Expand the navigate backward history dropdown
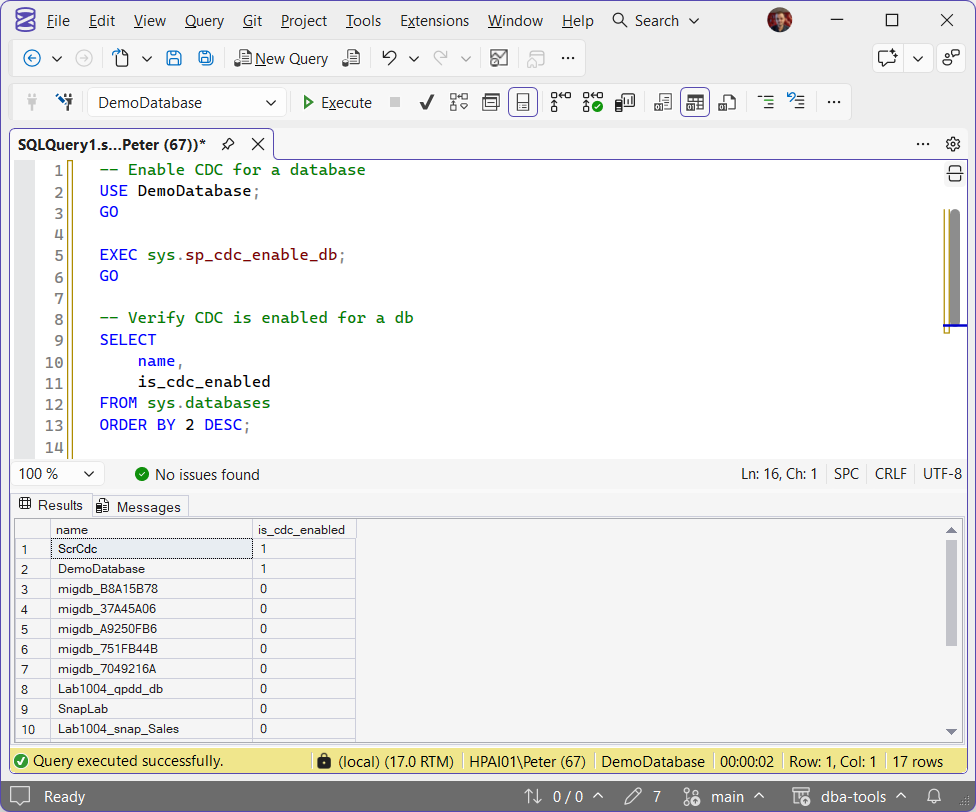The height and width of the screenshot is (812, 976). click(57, 58)
